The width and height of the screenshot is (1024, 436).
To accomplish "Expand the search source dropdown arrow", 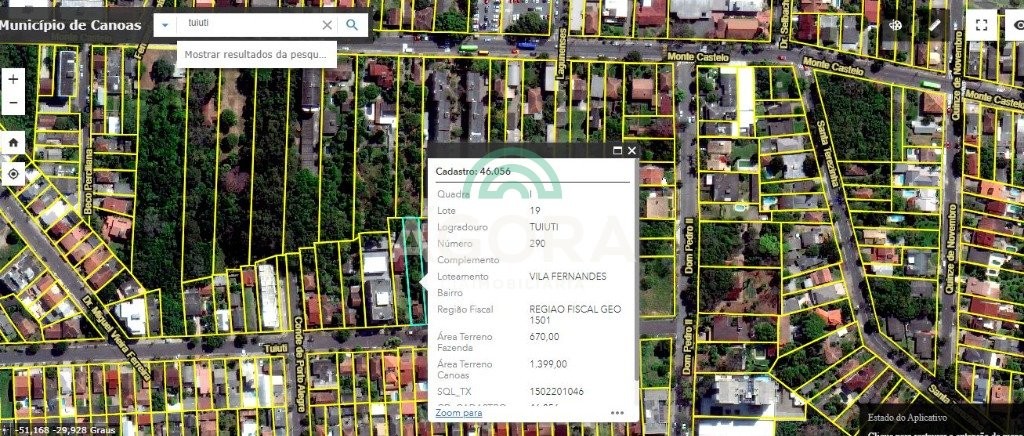I will click(x=164, y=25).
